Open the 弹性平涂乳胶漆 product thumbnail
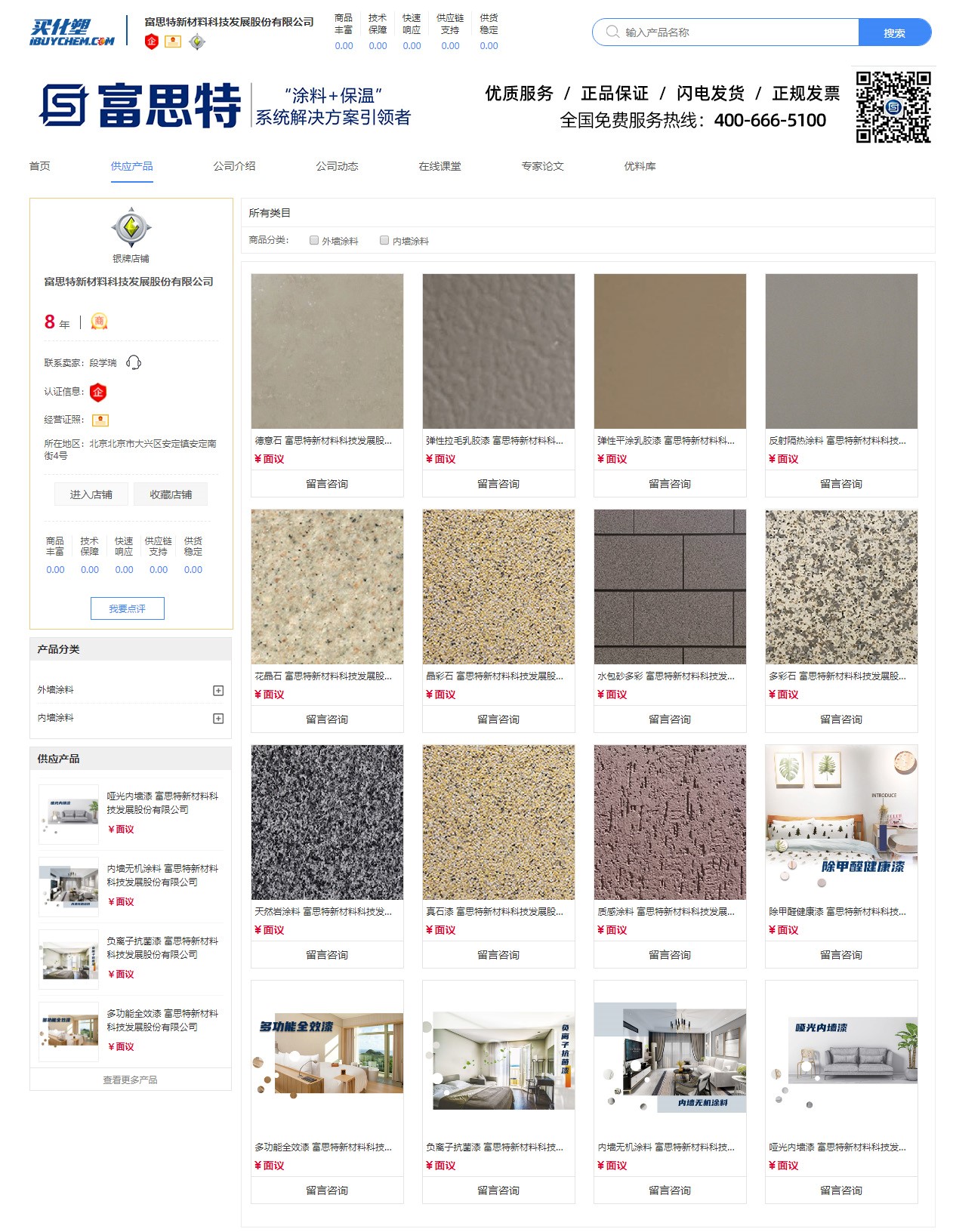The width and height of the screenshot is (953, 1232). coord(670,351)
